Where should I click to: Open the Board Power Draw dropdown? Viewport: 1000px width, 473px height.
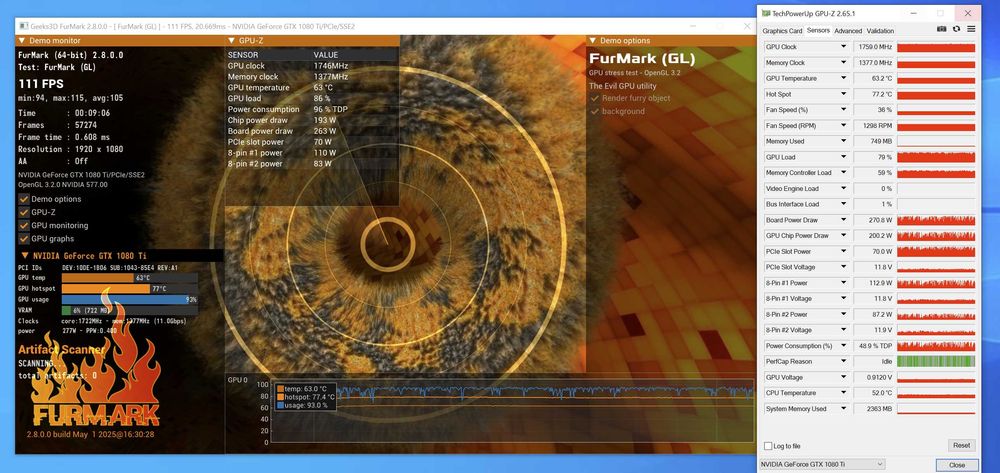[844, 220]
